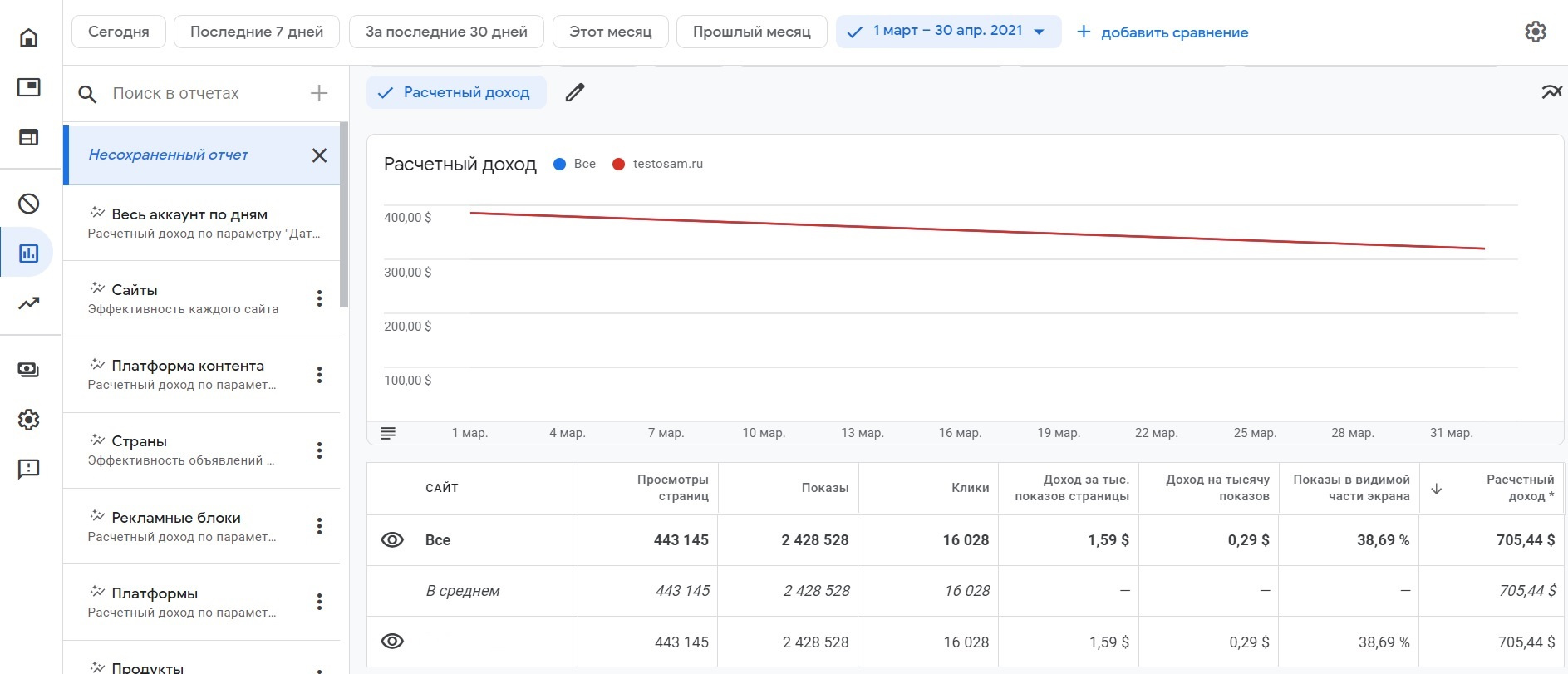
Task: Toggle visibility eye for the Все row
Action: tap(392, 540)
